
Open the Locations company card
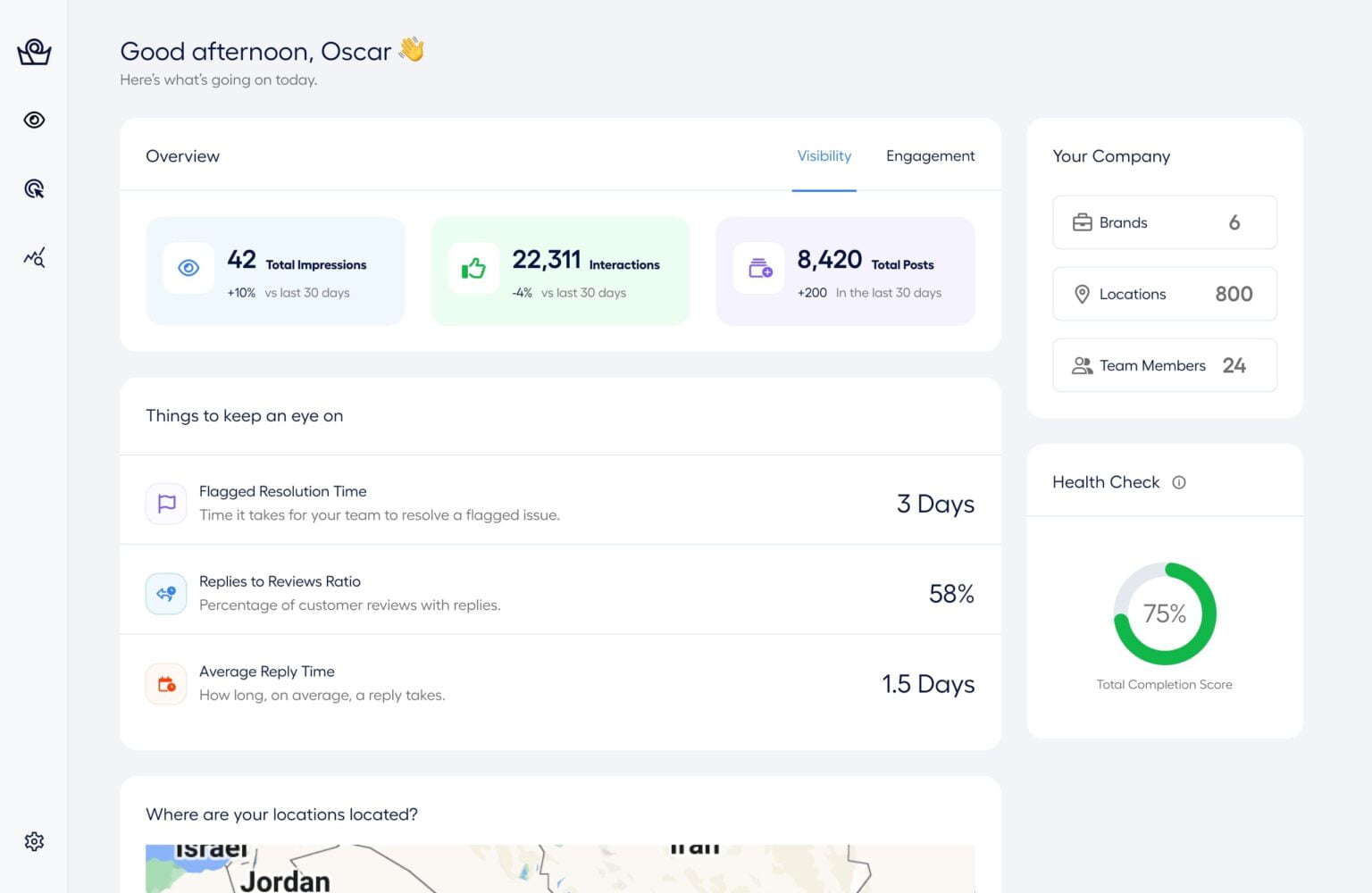click(x=1164, y=294)
